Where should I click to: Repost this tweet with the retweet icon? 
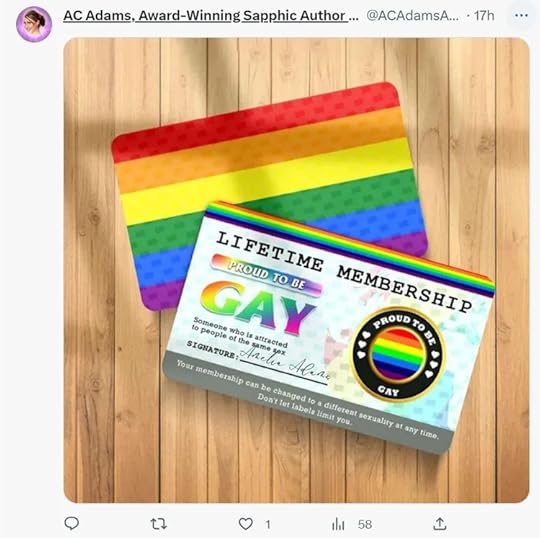click(159, 524)
